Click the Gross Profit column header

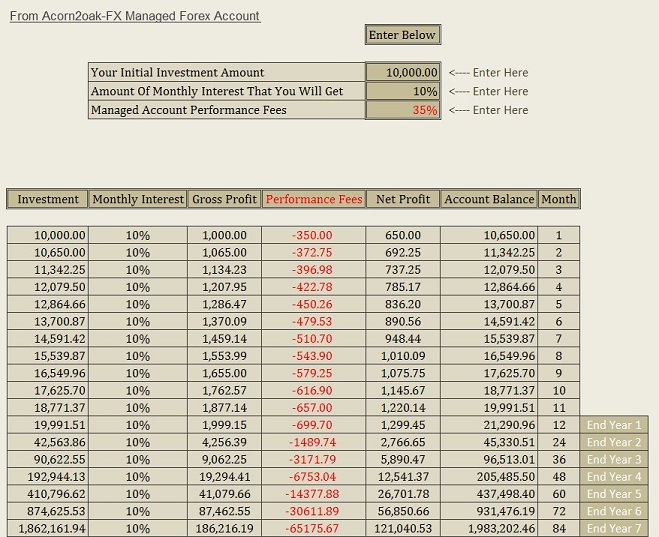(x=224, y=199)
